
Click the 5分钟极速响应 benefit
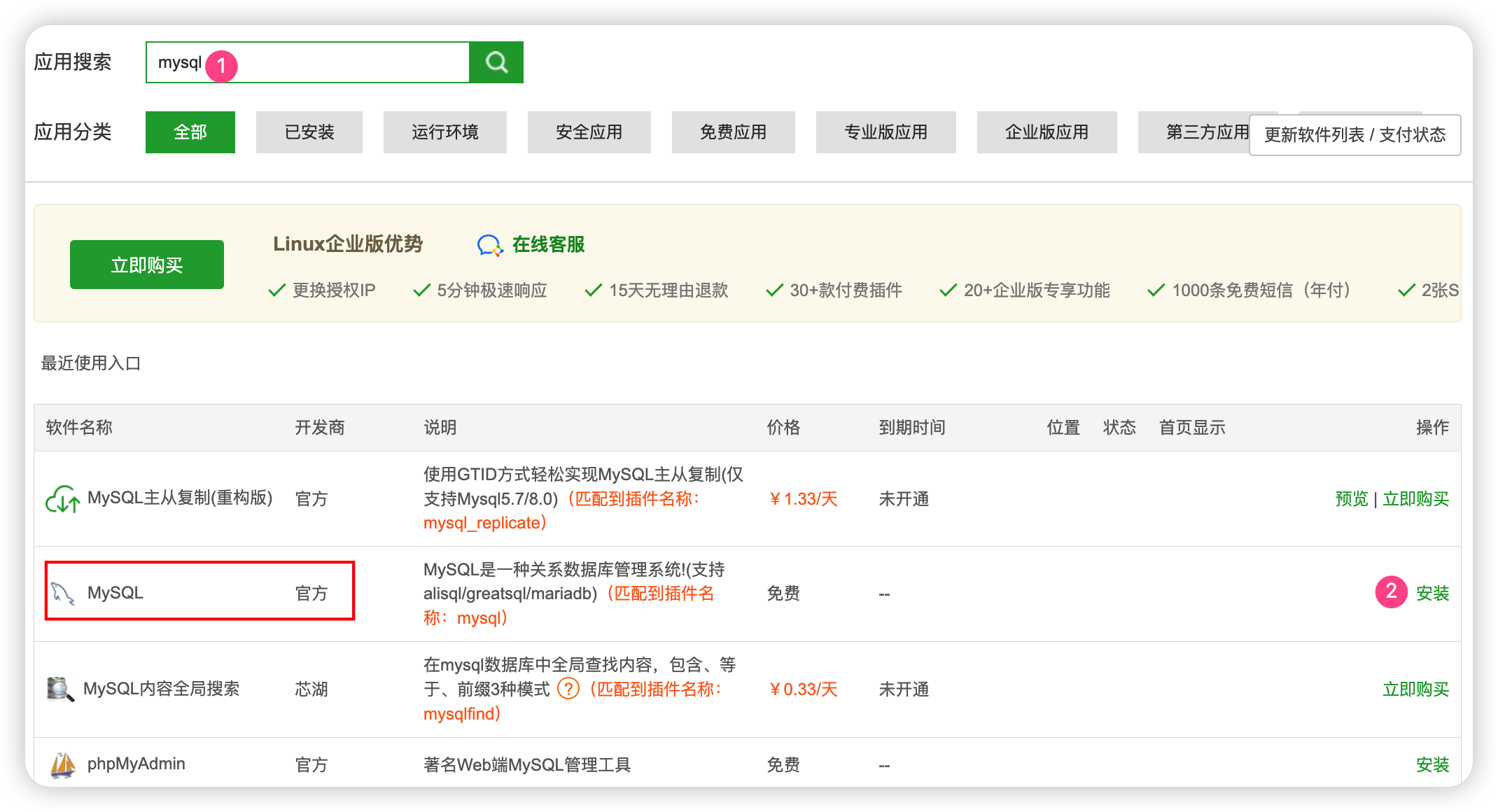(x=491, y=290)
